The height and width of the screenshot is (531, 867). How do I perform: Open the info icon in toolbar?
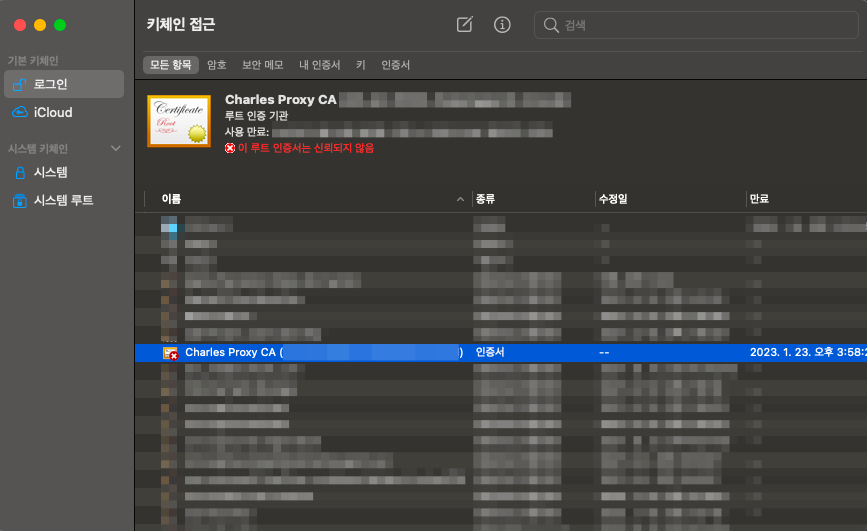tap(502, 24)
